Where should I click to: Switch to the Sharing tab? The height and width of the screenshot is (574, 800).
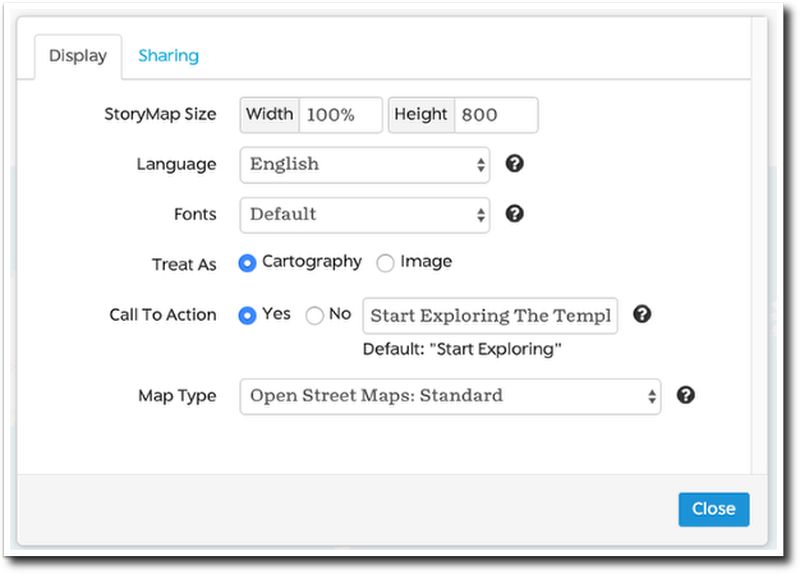pyautogui.click(x=168, y=56)
